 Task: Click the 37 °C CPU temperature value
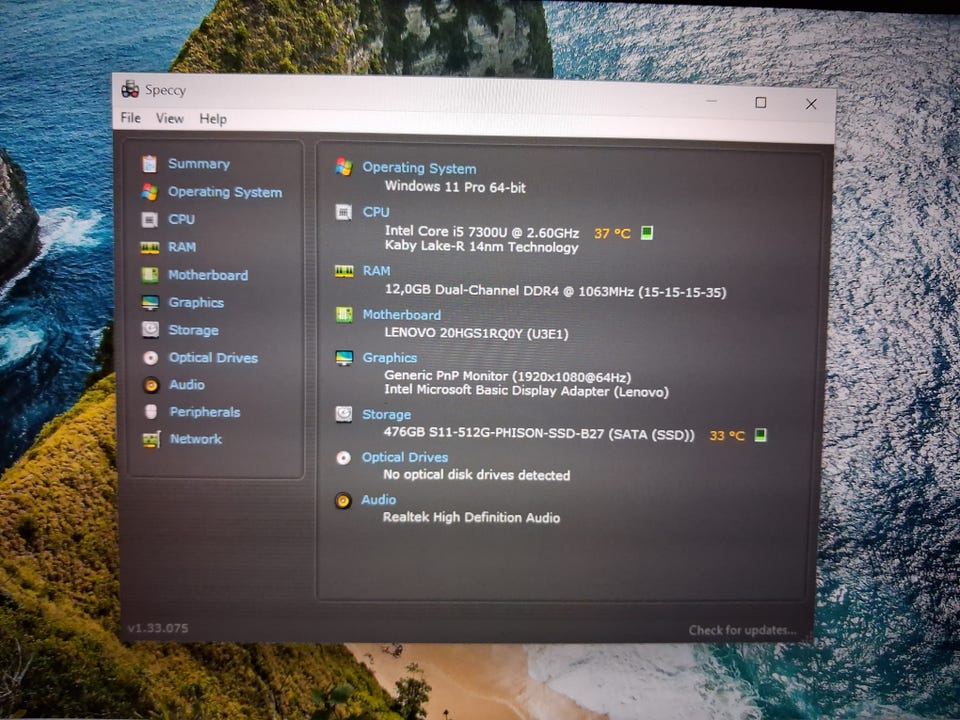pyautogui.click(x=612, y=233)
